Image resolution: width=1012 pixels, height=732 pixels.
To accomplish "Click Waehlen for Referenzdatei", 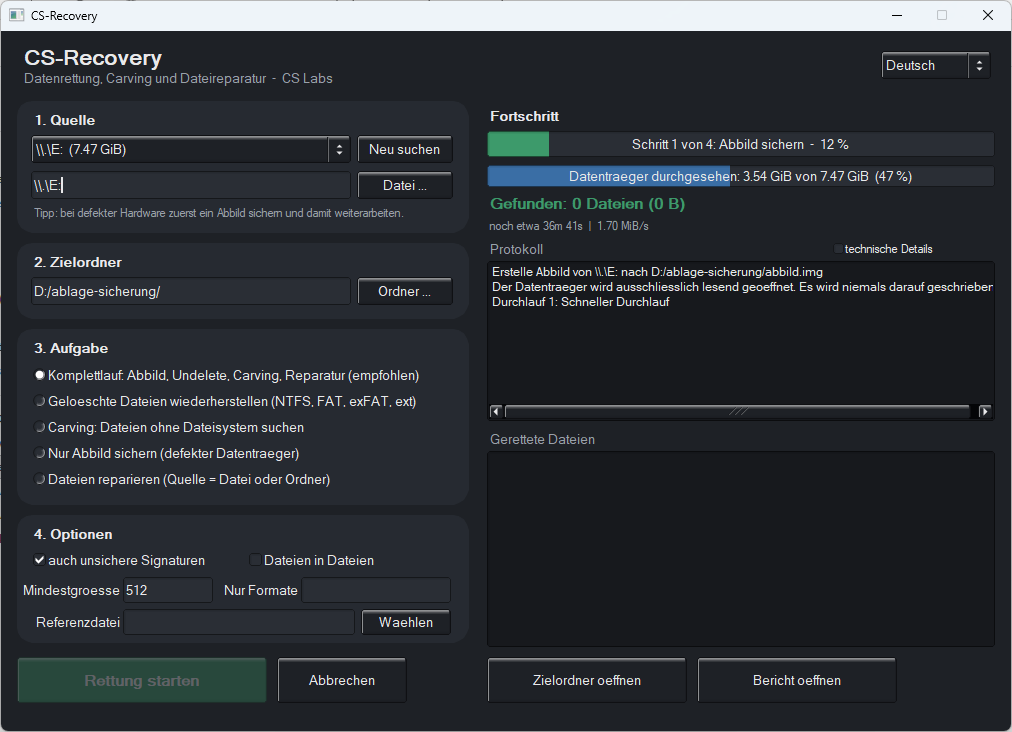I will (406, 622).
